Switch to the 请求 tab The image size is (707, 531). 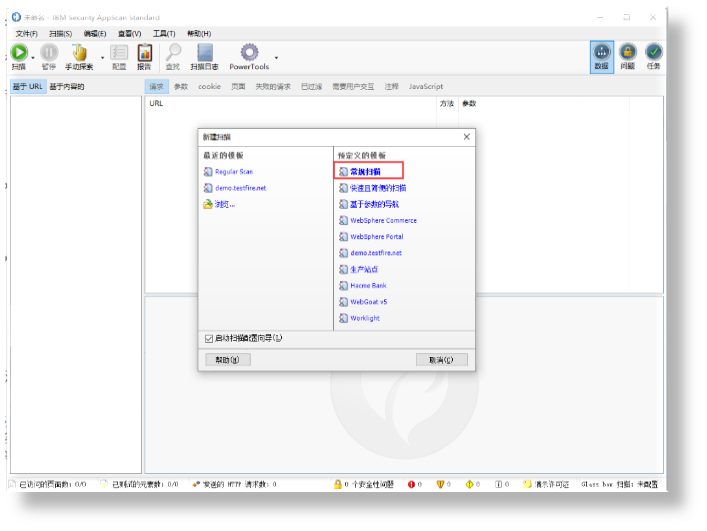coord(156,87)
